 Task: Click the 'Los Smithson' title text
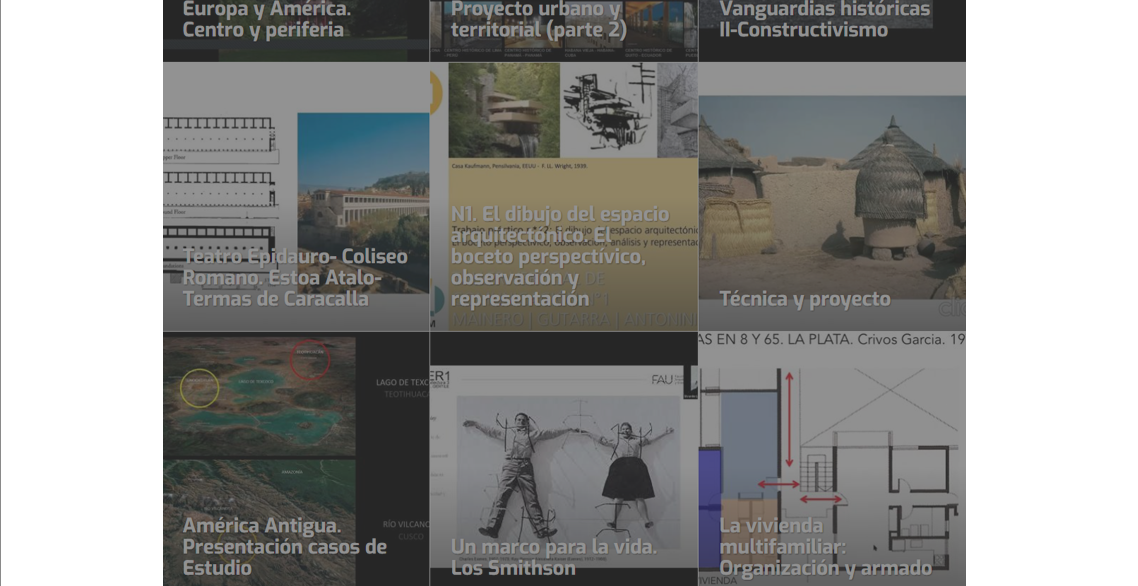[513, 568]
